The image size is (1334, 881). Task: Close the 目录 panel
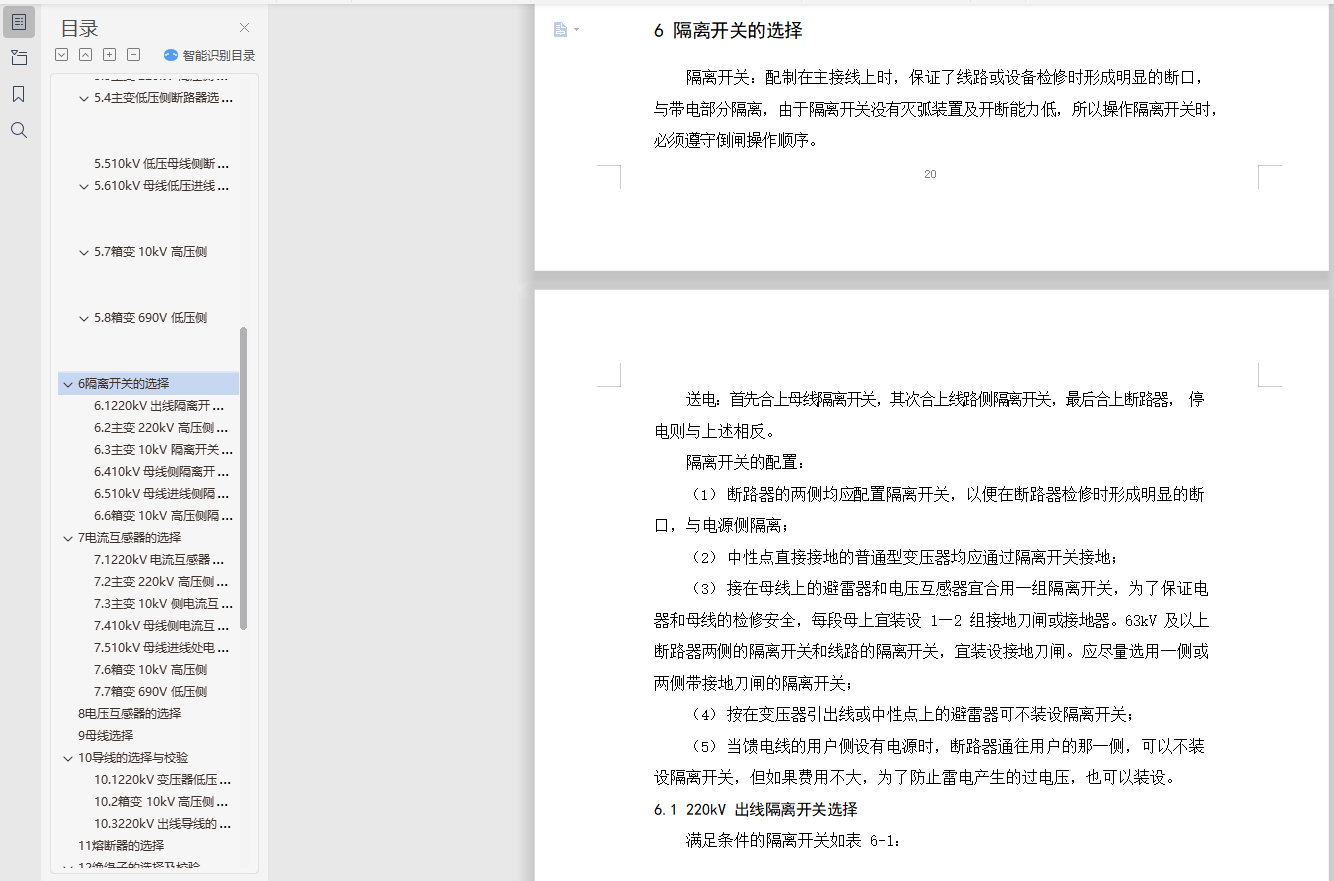(x=244, y=28)
